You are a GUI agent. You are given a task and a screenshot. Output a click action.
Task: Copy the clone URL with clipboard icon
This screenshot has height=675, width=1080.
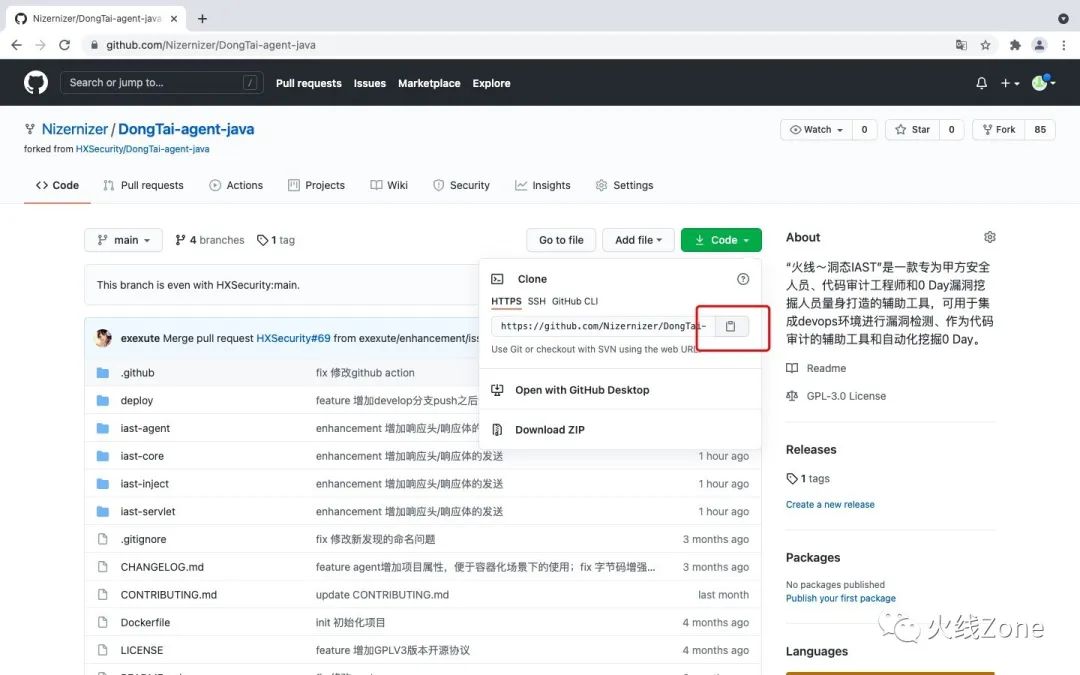coord(731,326)
